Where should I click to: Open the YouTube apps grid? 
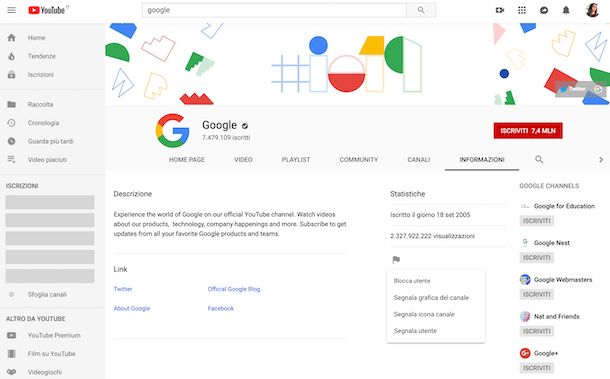coord(522,10)
